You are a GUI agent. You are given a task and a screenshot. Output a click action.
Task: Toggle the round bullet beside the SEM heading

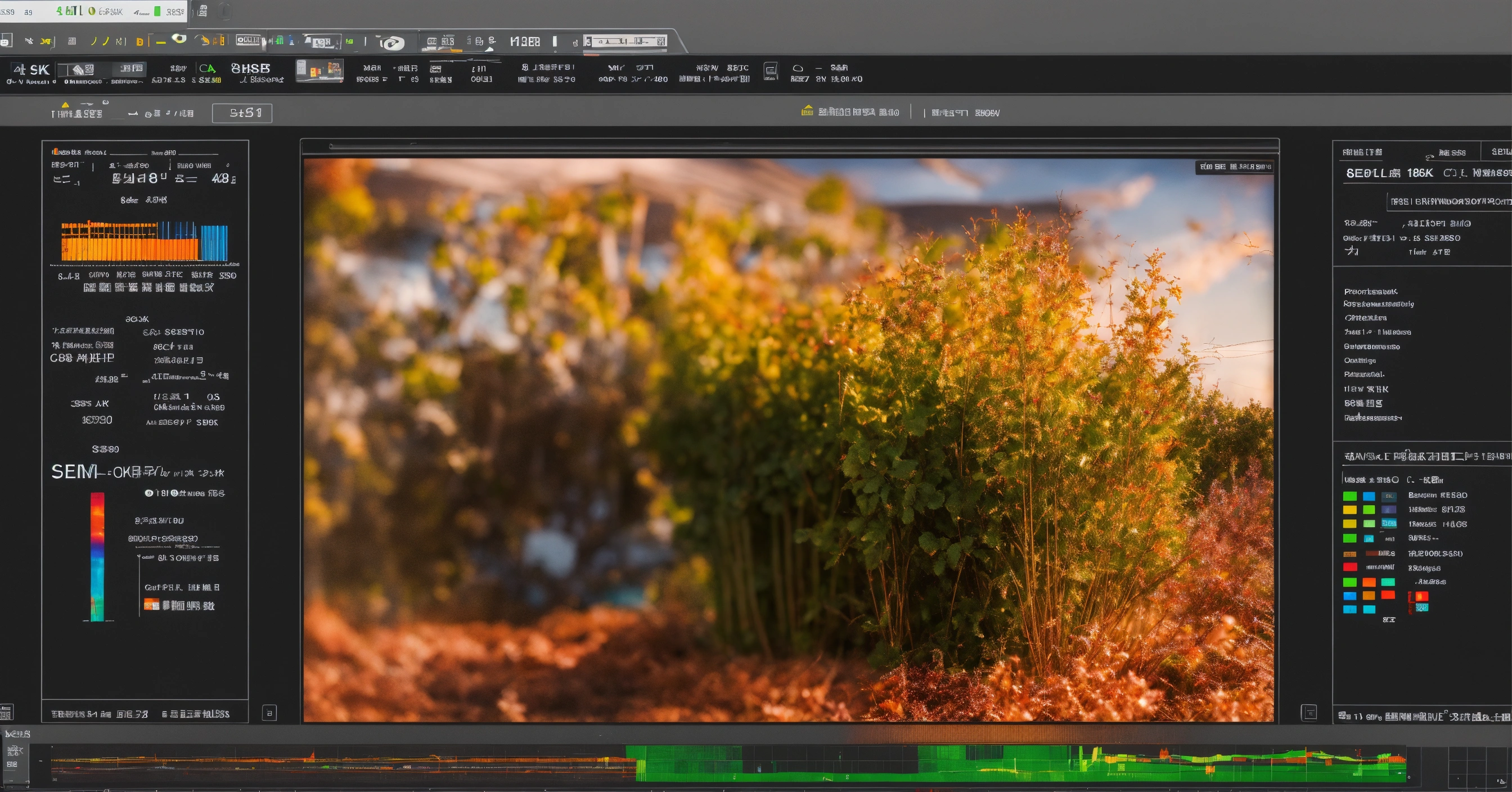(x=148, y=493)
